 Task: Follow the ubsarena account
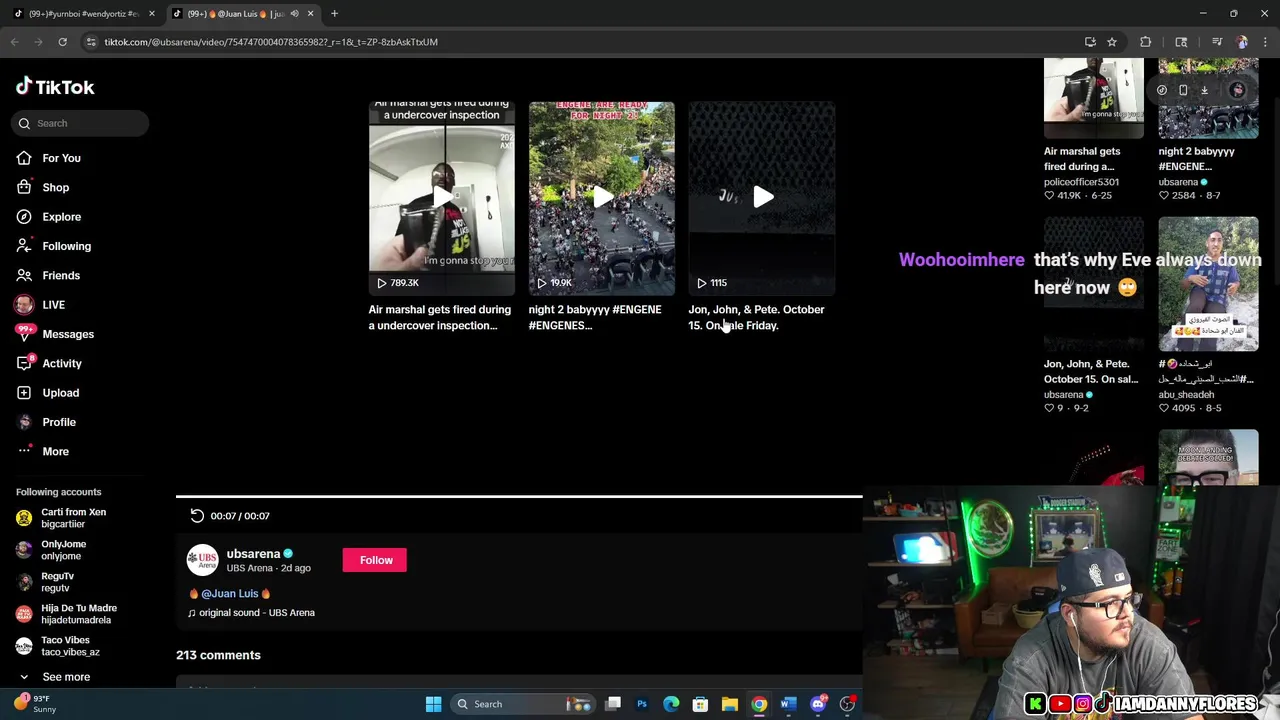pos(376,560)
